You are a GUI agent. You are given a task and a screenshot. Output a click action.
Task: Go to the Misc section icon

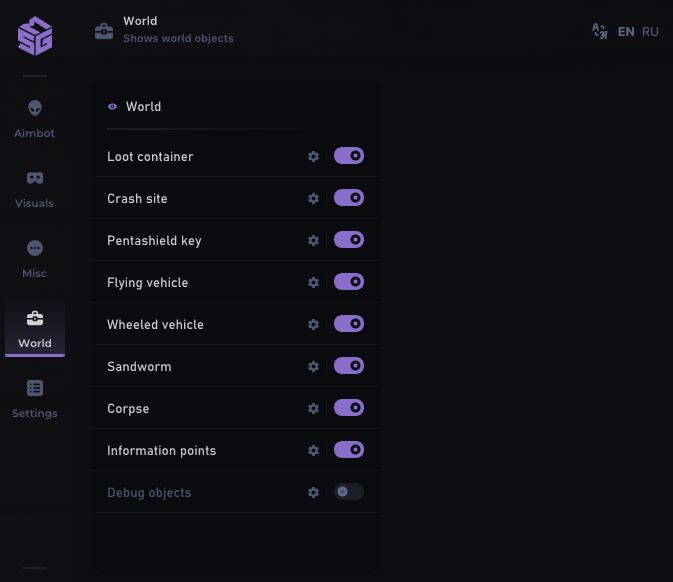[x=35, y=248]
